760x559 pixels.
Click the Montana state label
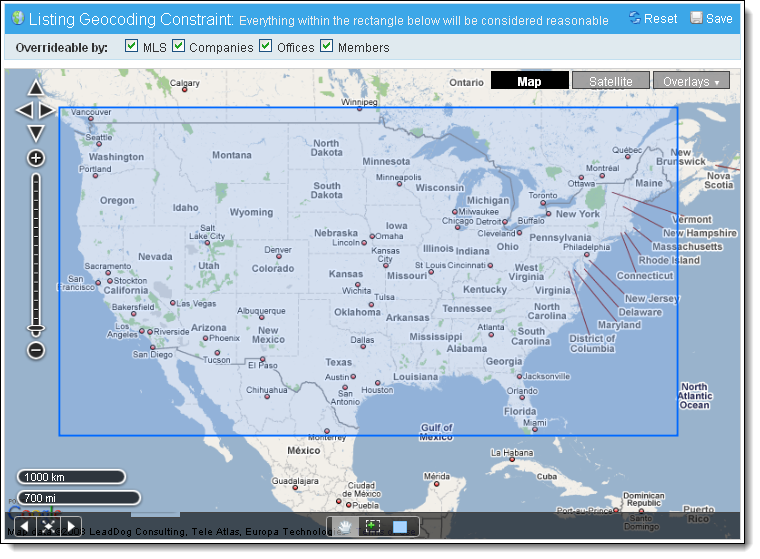[x=232, y=155]
